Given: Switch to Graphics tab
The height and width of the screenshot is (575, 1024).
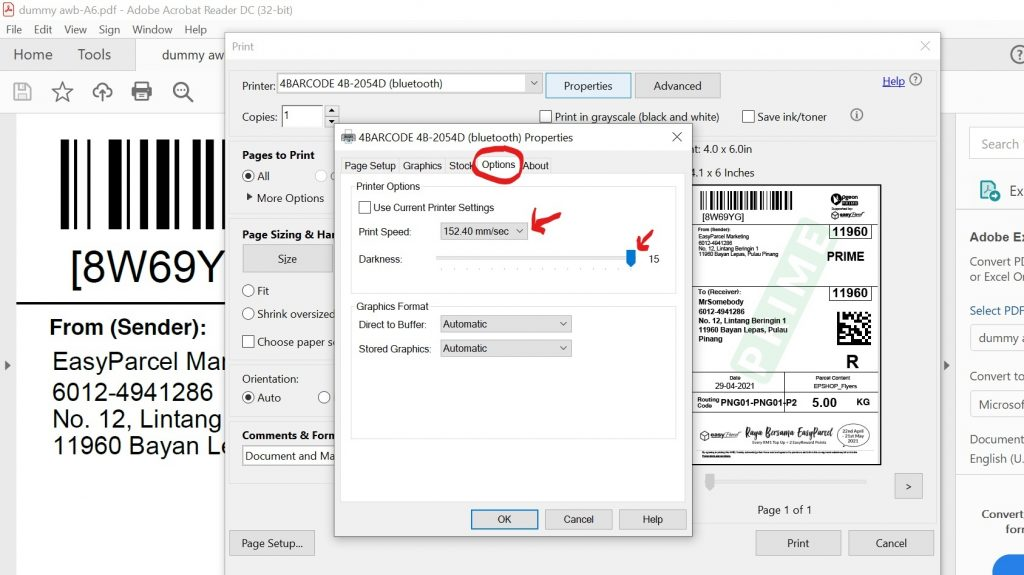Looking at the screenshot, I should (422, 165).
